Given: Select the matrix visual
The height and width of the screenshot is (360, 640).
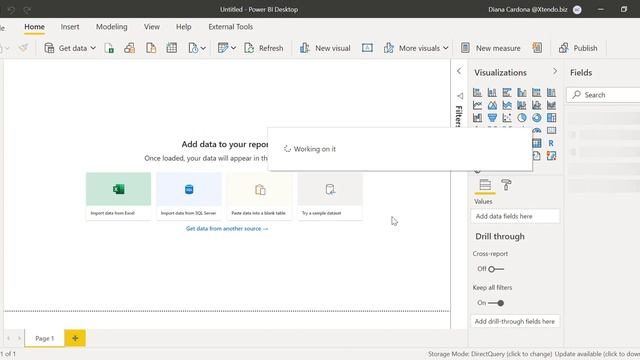Looking at the screenshot, I should (x=537, y=143).
